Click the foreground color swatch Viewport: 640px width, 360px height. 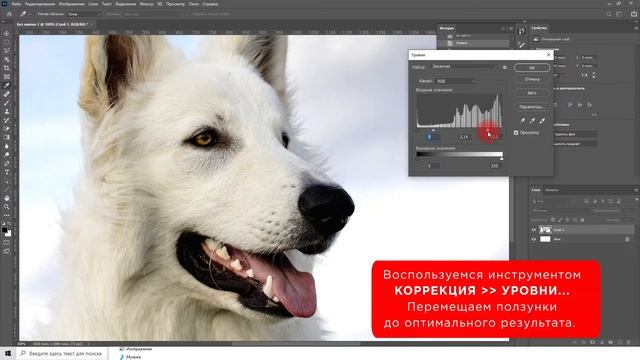5,230
